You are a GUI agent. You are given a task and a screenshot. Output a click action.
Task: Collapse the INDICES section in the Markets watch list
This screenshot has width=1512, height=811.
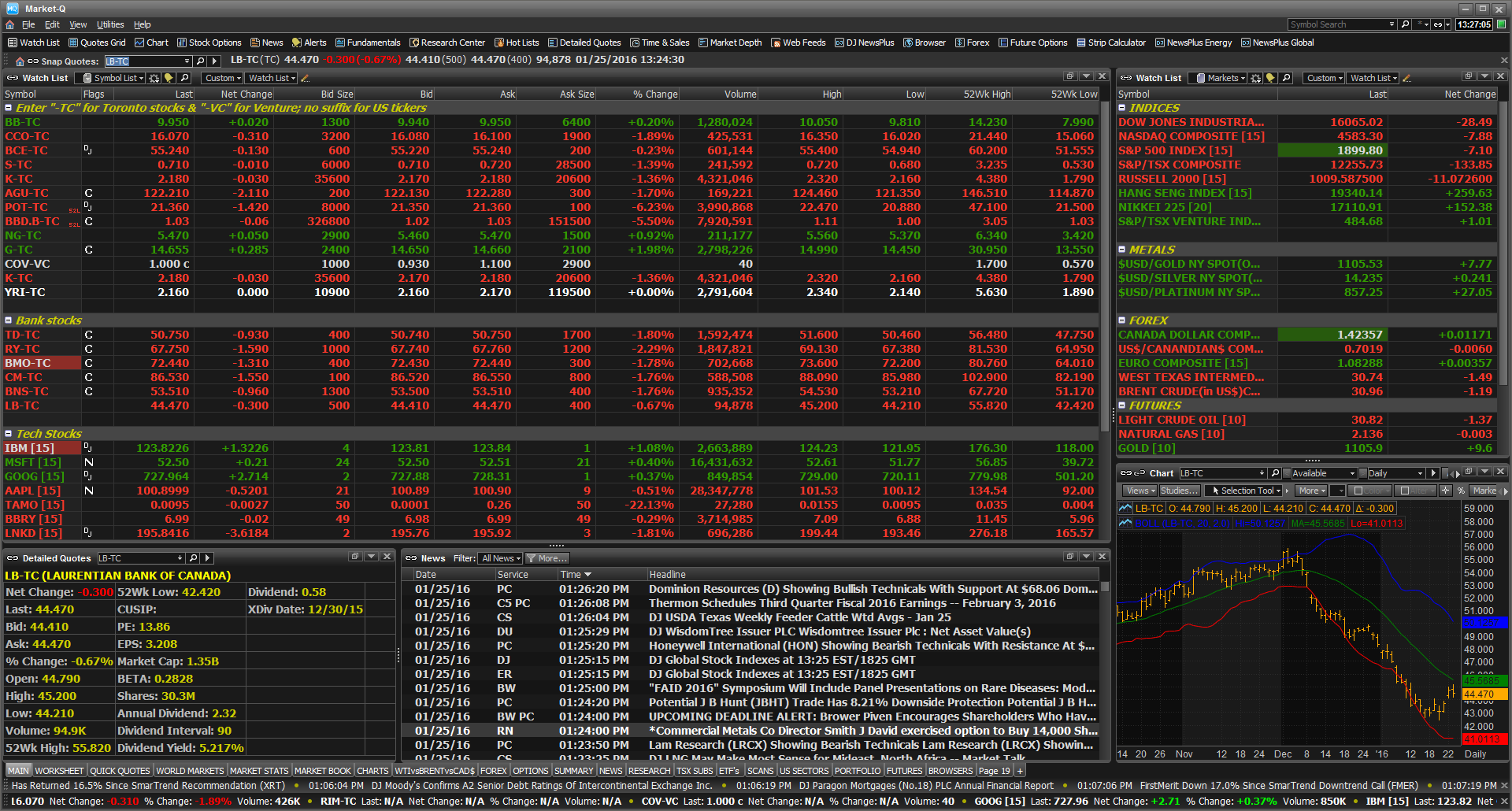pos(1121,108)
